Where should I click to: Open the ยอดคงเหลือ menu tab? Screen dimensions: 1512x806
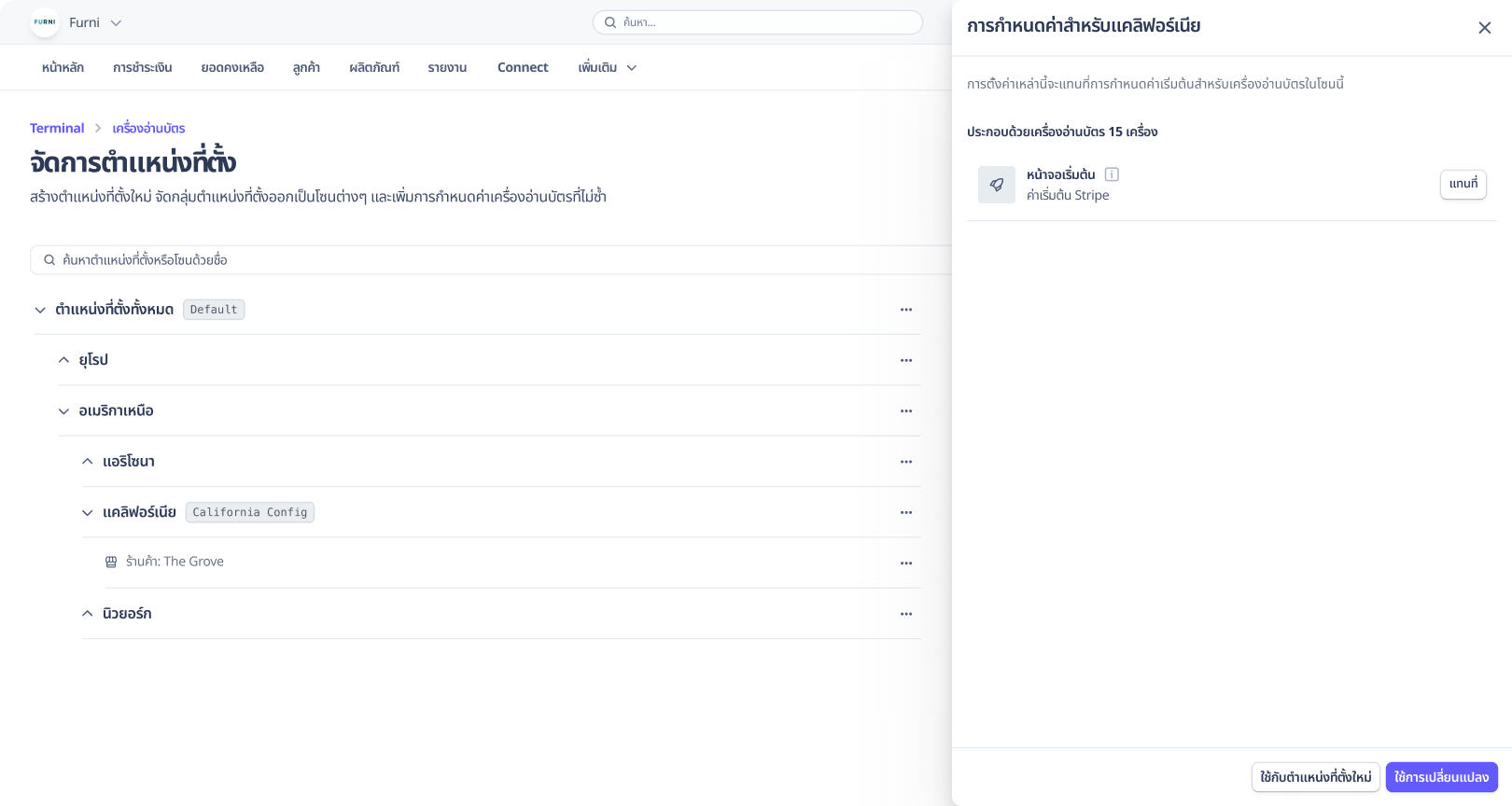tap(232, 67)
